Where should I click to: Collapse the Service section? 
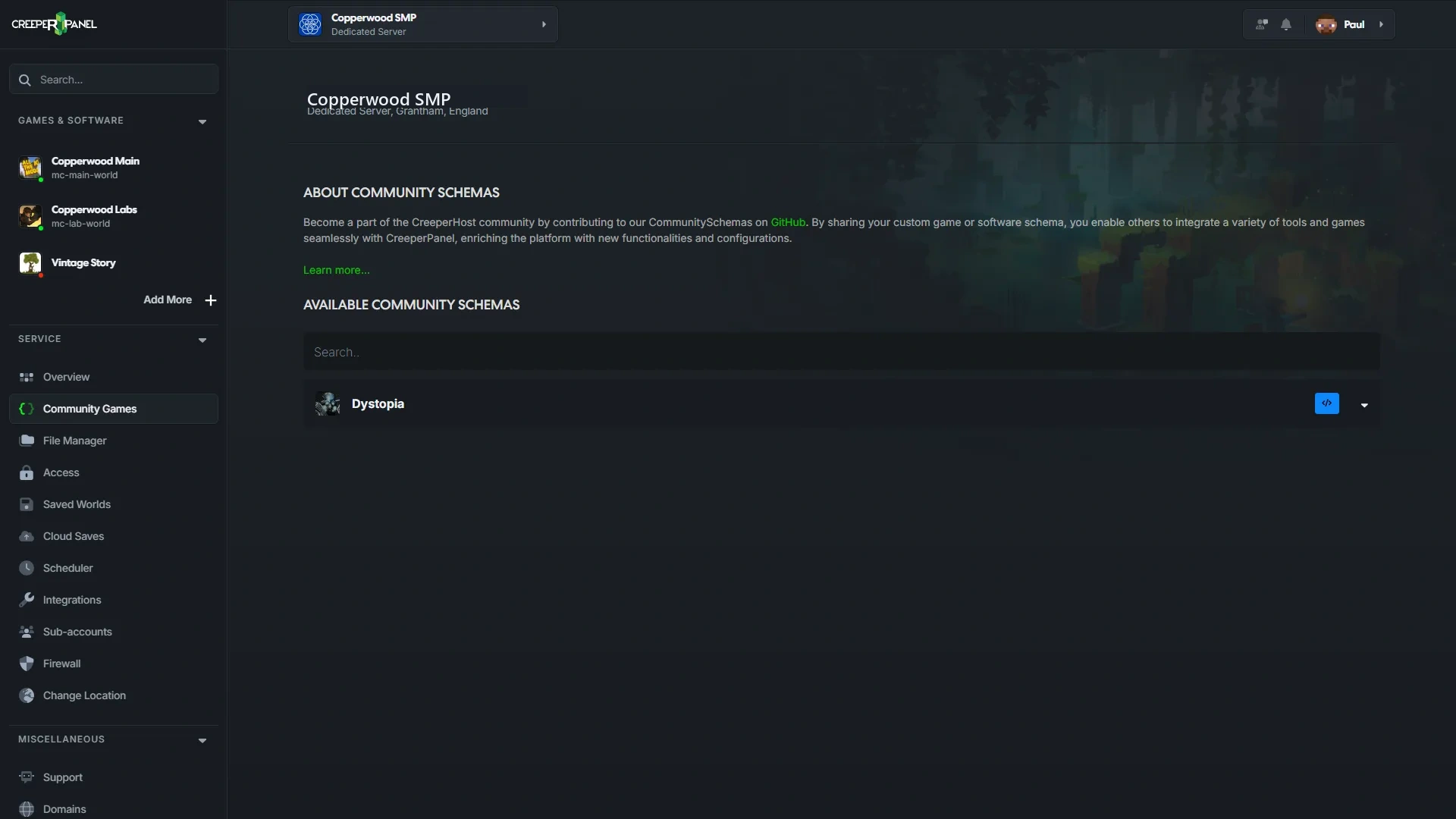202,340
